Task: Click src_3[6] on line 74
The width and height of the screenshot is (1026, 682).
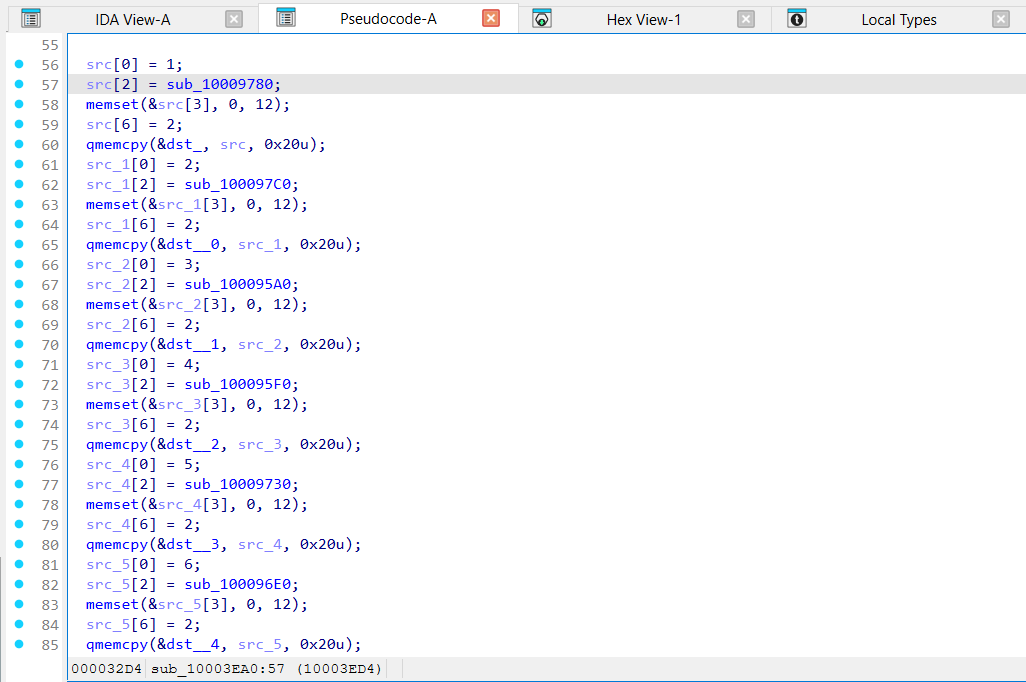Action: pyautogui.click(x=121, y=425)
